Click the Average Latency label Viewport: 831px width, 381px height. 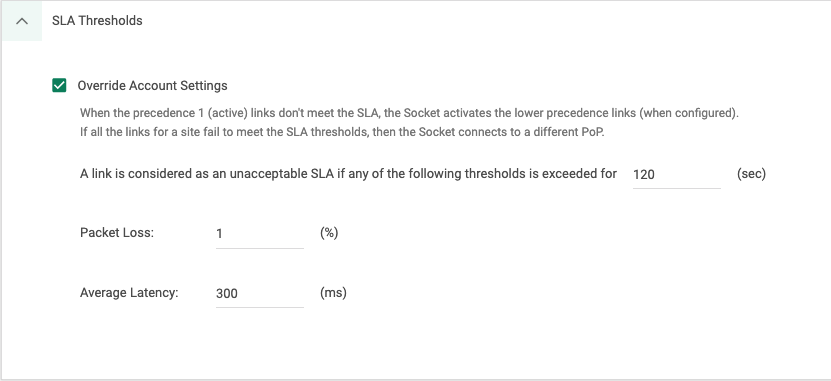click(x=129, y=293)
